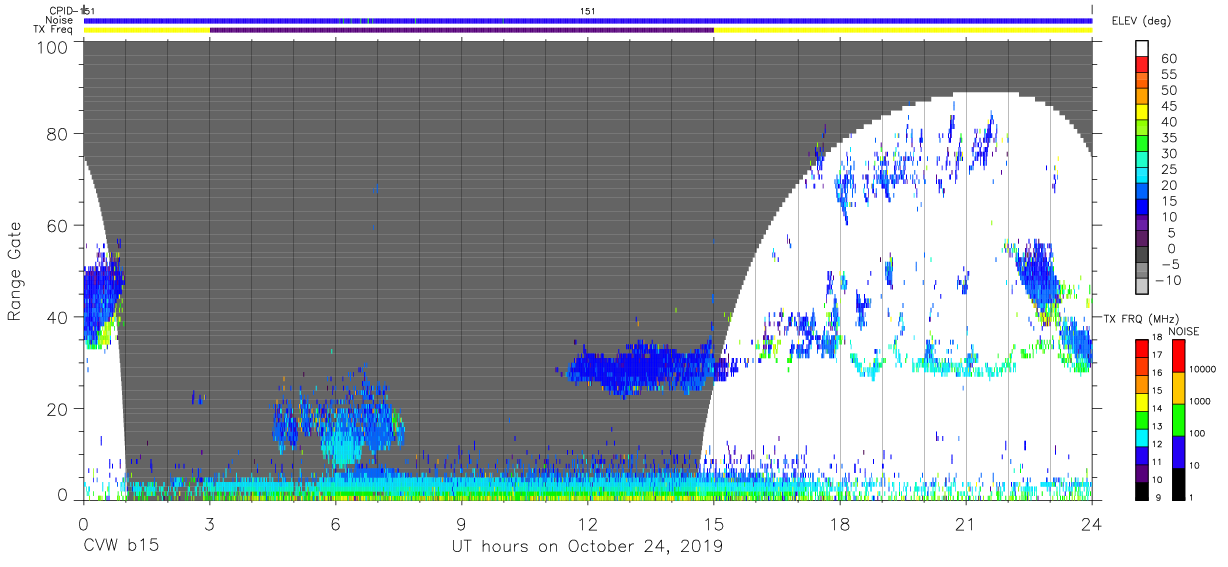The width and height of the screenshot is (1228, 567).
Task: Click the purple segment of the TX Freq bar
Action: pyautogui.click(x=461, y=30)
